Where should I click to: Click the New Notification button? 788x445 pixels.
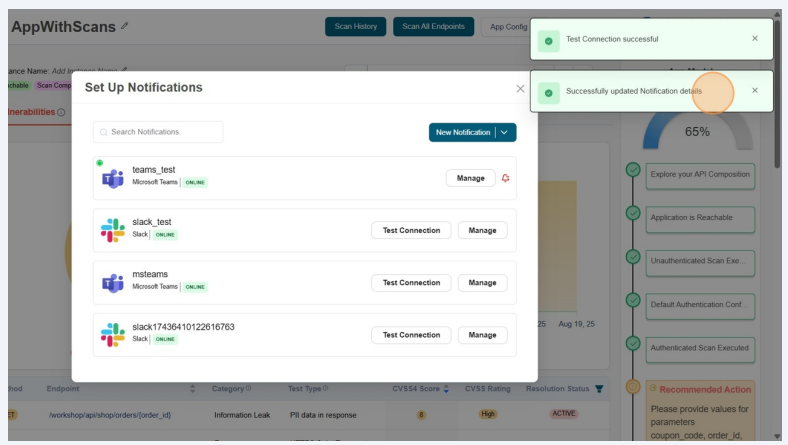coord(463,132)
